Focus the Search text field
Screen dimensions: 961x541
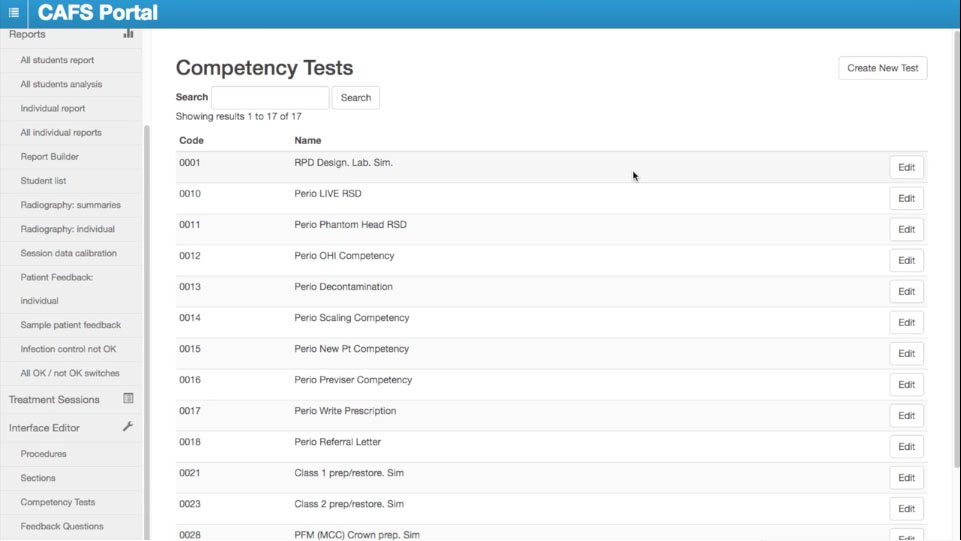point(270,98)
